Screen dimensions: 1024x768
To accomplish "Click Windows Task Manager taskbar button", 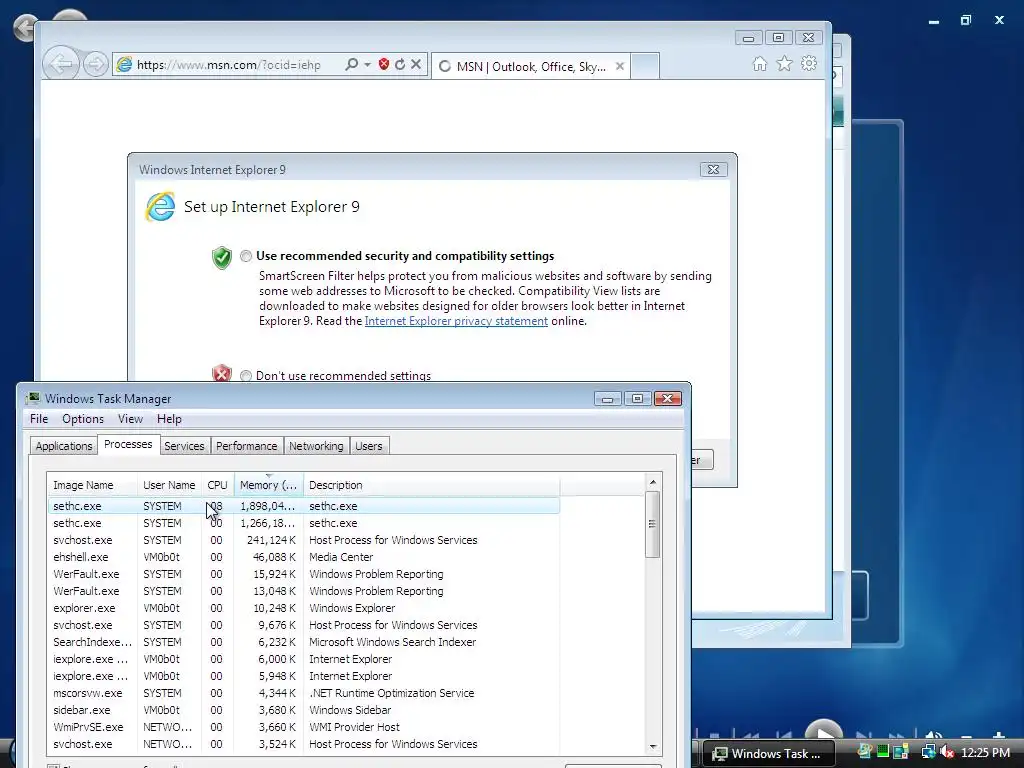I will click(767, 754).
